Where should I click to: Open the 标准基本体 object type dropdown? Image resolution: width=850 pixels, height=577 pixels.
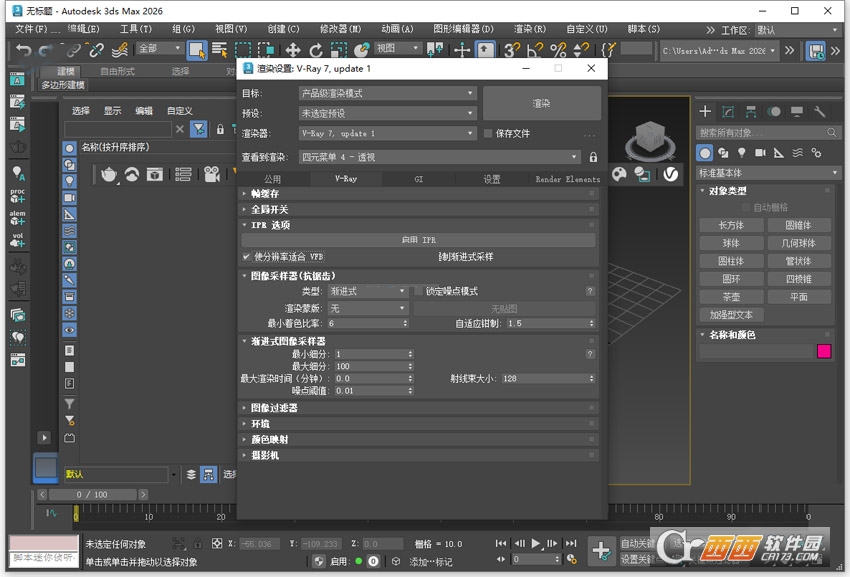point(768,173)
